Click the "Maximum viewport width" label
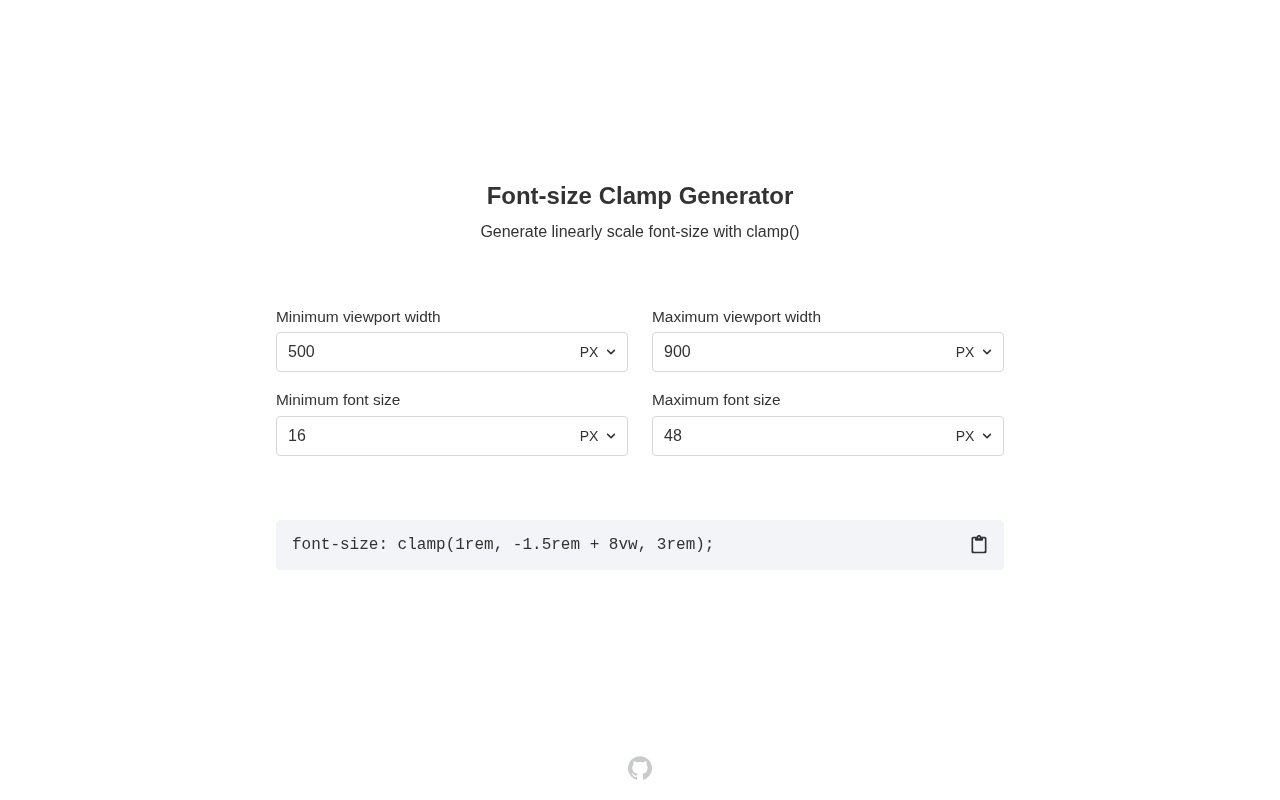Viewport: 1280px width, 800px height. [736, 317]
